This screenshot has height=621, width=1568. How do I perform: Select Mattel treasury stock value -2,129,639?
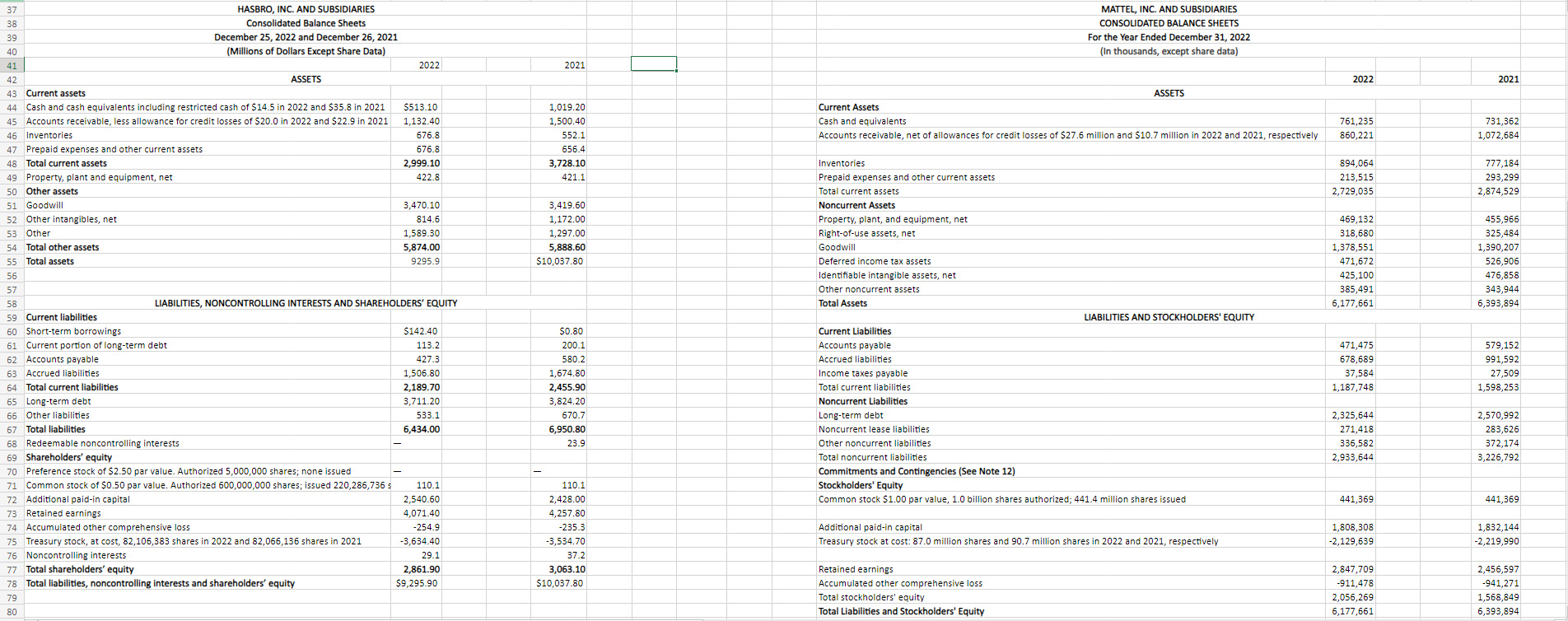[x=1351, y=541]
